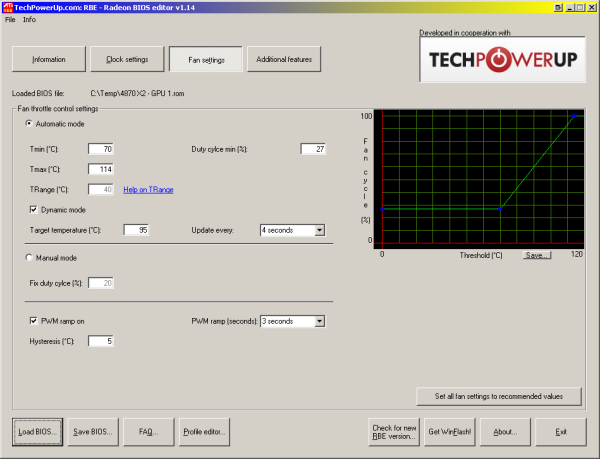
Task: Click the extra title bar button beside minimize
Action: pos(558,7)
